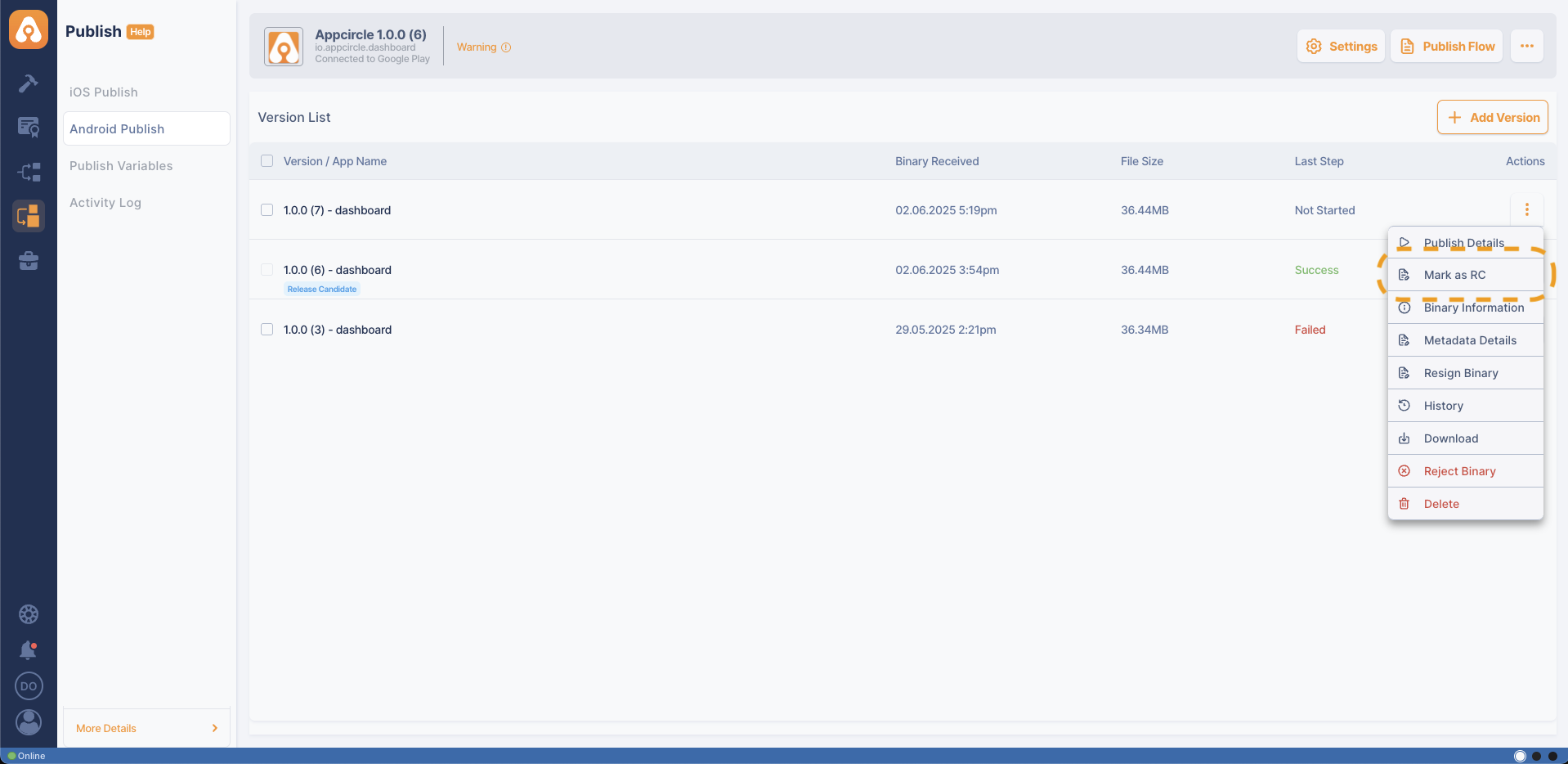This screenshot has width=1568, height=764.
Task: Click the Add Version button
Action: coord(1492,118)
